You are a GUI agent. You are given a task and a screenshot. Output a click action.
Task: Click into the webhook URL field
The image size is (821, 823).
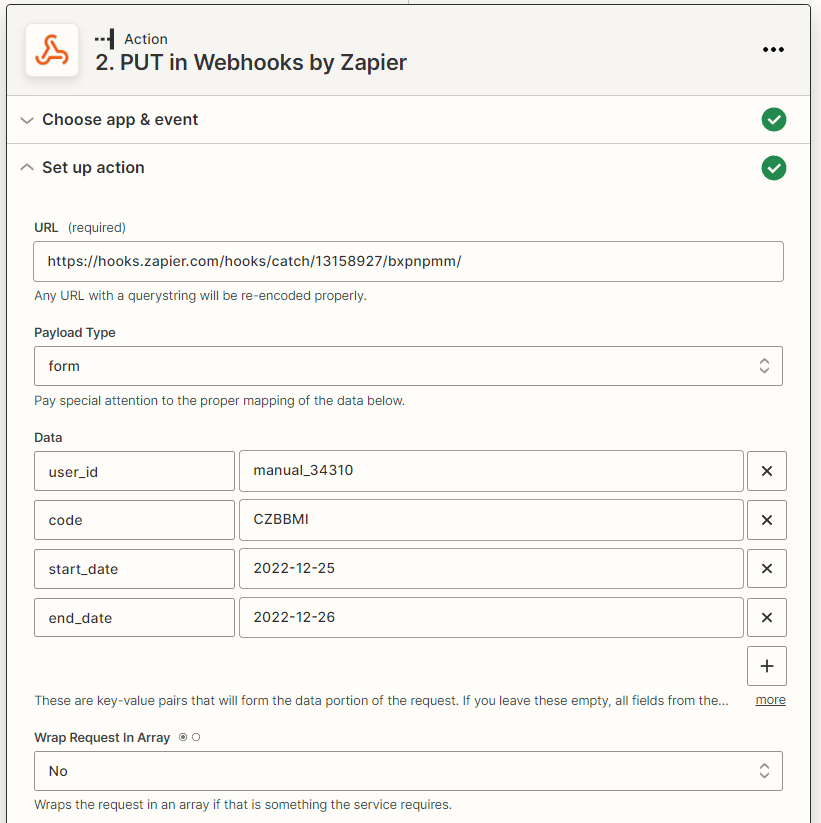click(408, 261)
